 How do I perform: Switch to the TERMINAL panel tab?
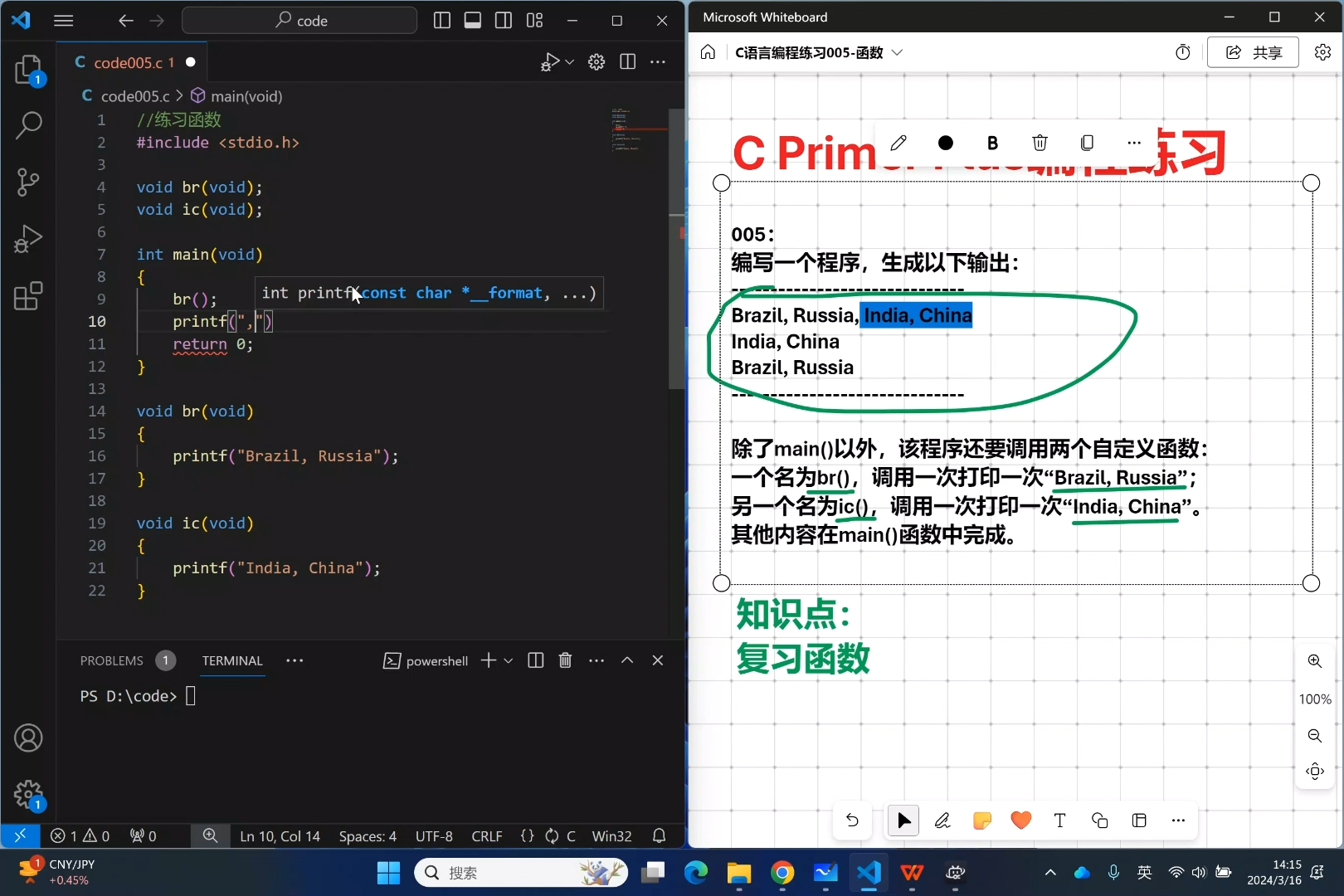232,660
